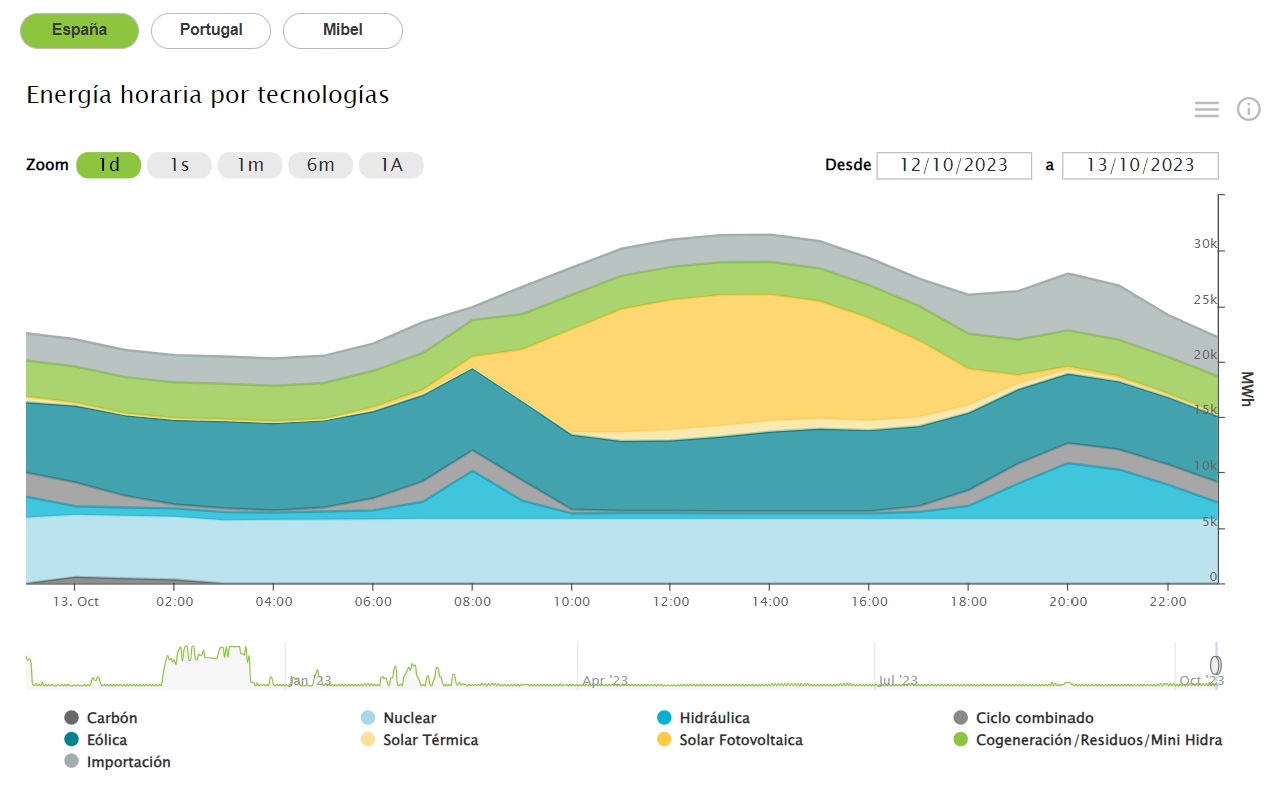Open the chart hamburger export menu
Screen dimensions: 1281x799
(x=1206, y=110)
